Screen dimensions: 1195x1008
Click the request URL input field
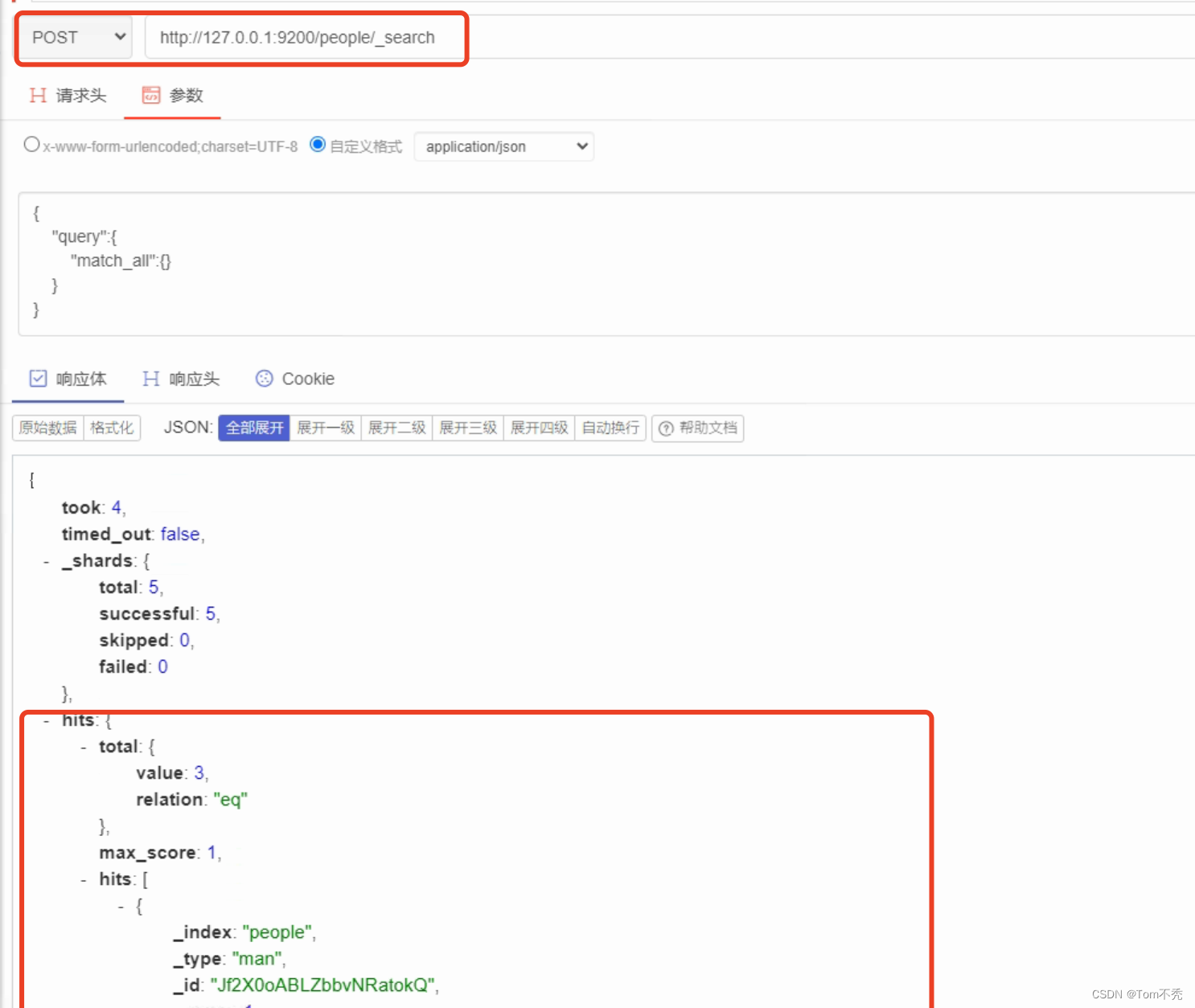669,38
